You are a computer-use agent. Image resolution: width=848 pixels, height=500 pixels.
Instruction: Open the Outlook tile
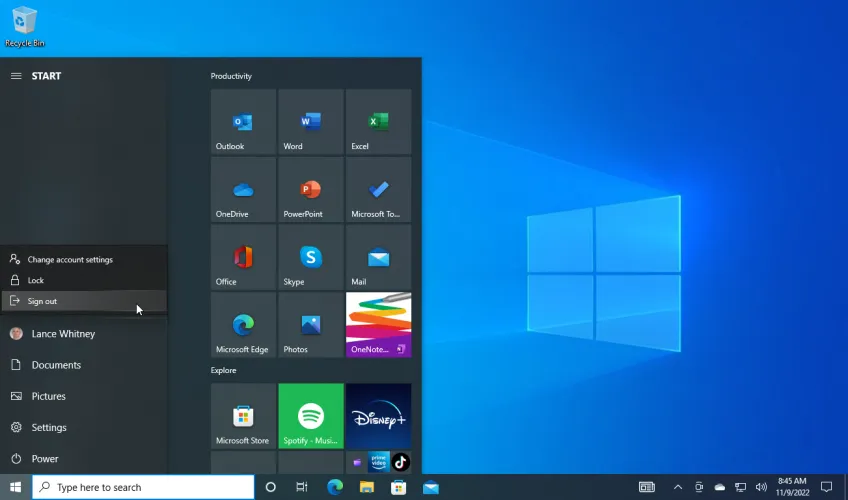(x=243, y=121)
